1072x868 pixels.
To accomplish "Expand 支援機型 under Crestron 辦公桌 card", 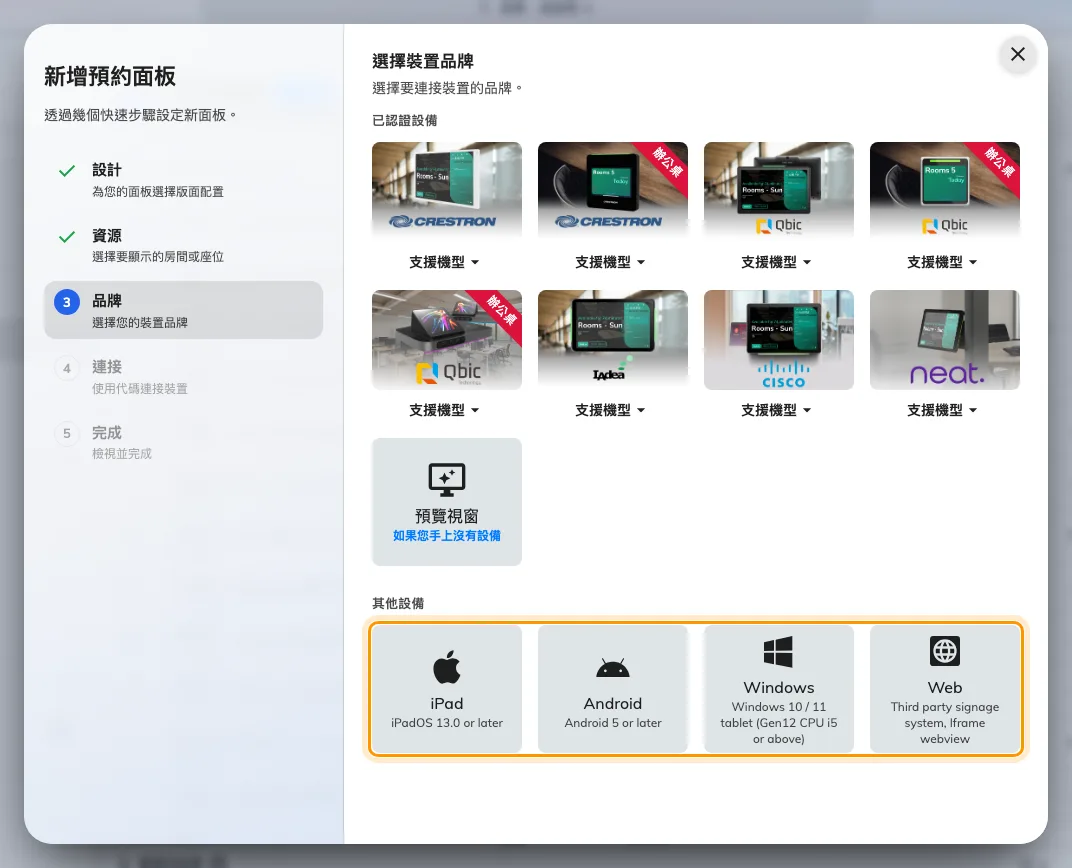I will tap(611, 262).
